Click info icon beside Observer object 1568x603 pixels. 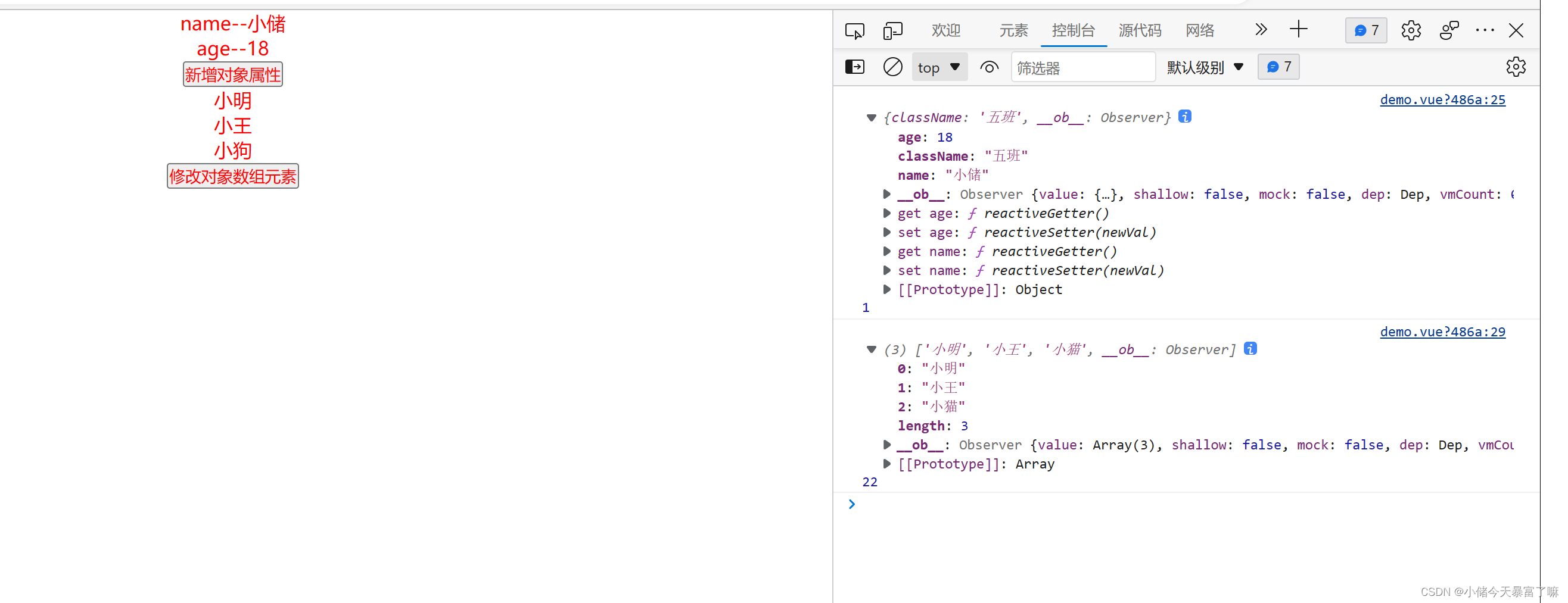coord(1184,116)
